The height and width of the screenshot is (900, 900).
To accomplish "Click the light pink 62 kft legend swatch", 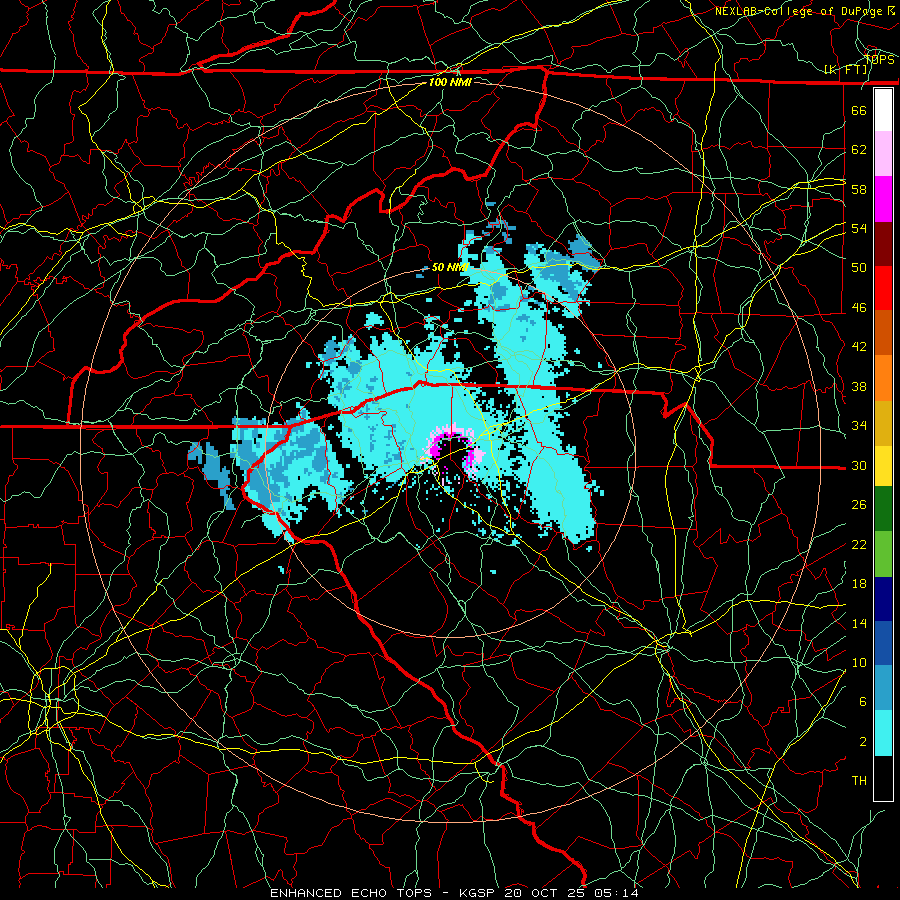I will (x=883, y=154).
